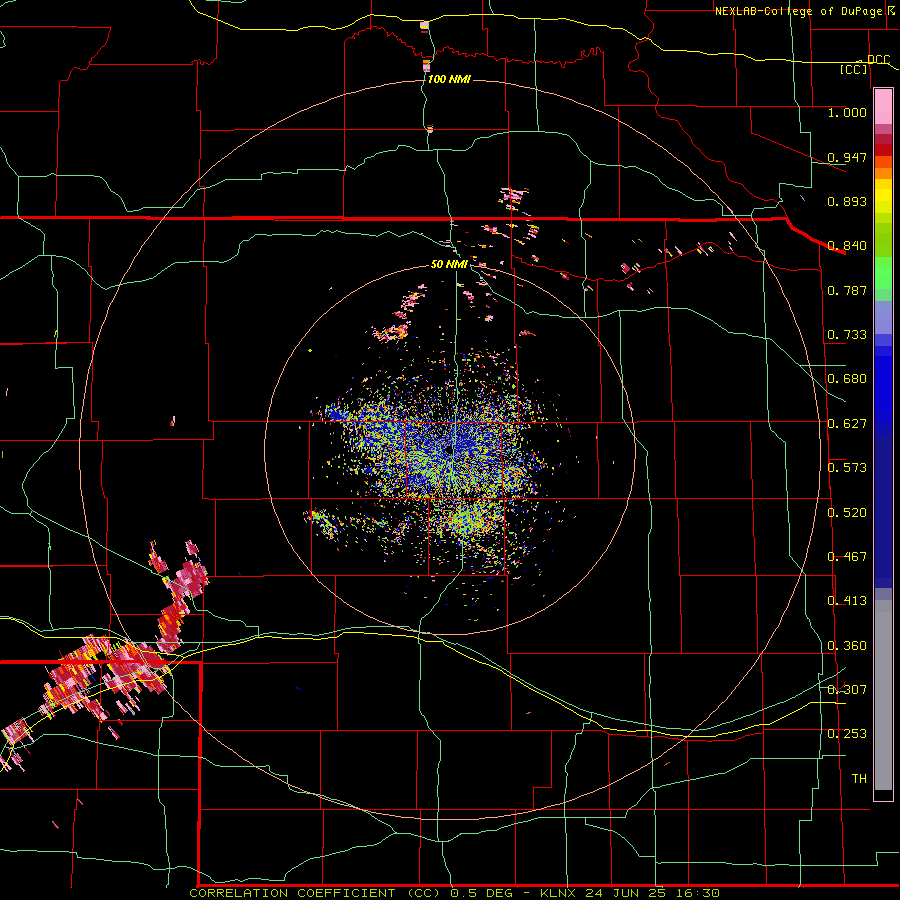Image resolution: width=900 pixels, height=900 pixels.
Task: Click the DCC label above the legend
Action: click(x=878, y=60)
